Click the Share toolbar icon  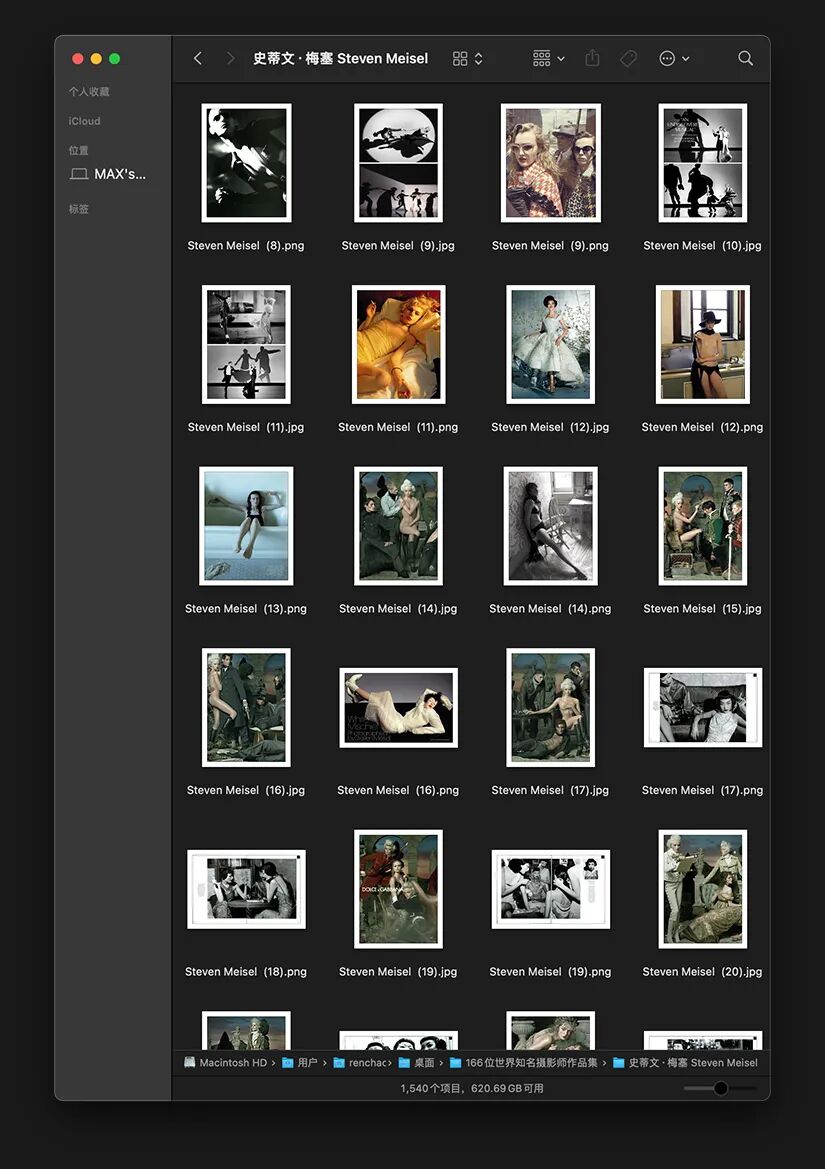[592, 58]
